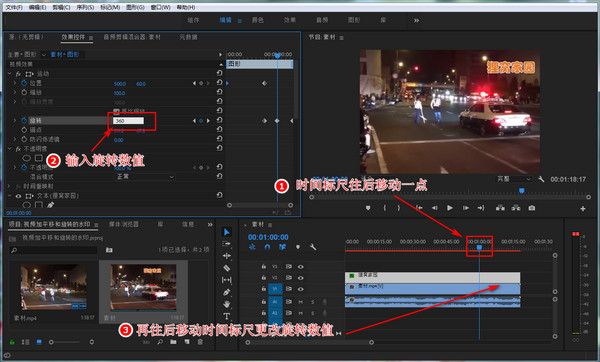Reset the Position parameter
The height and width of the screenshot is (362, 600).
pyautogui.click(x=219, y=82)
